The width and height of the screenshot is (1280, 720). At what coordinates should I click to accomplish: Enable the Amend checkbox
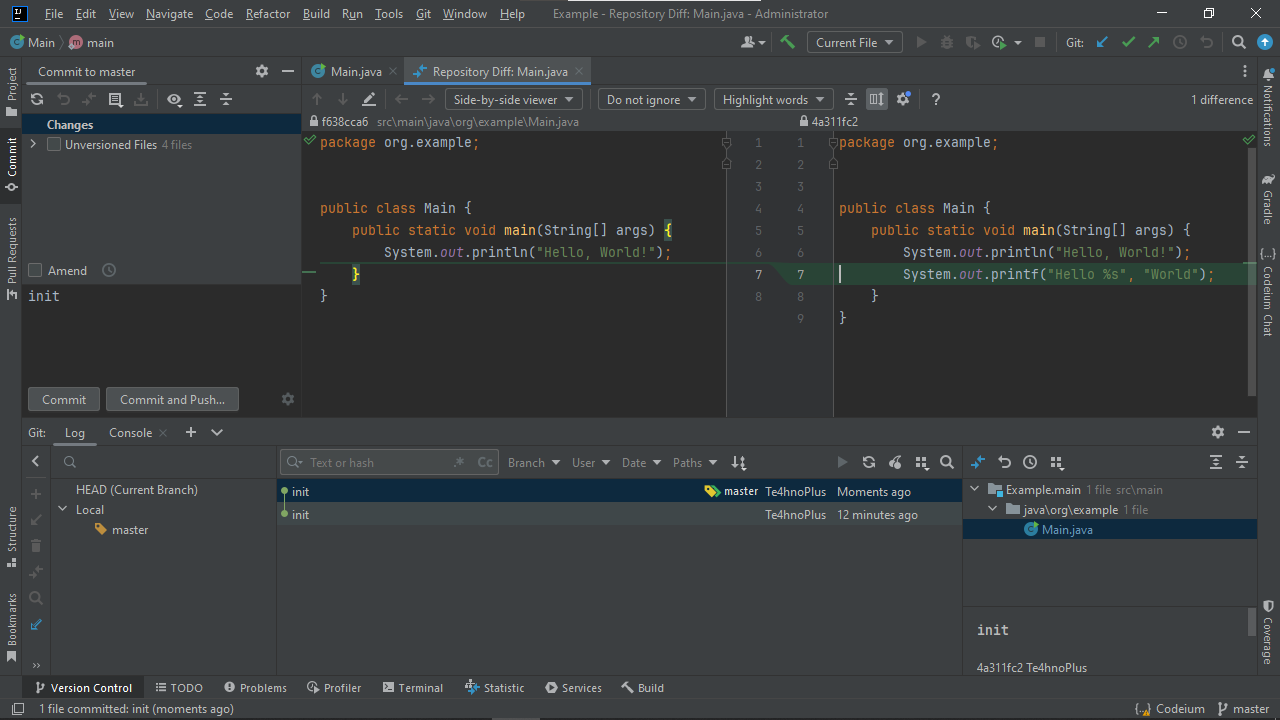(35, 271)
